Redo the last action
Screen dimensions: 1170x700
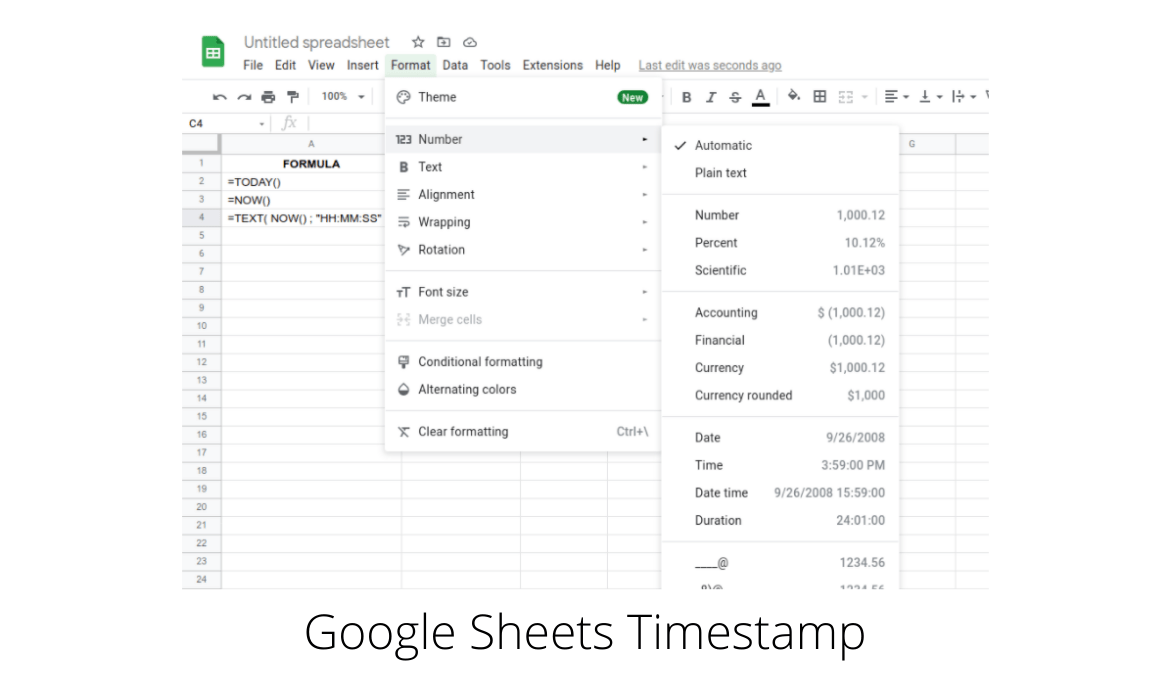click(x=244, y=97)
